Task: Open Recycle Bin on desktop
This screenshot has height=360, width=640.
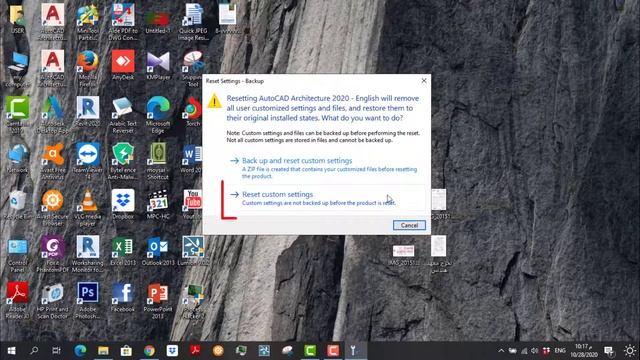Action: point(17,205)
